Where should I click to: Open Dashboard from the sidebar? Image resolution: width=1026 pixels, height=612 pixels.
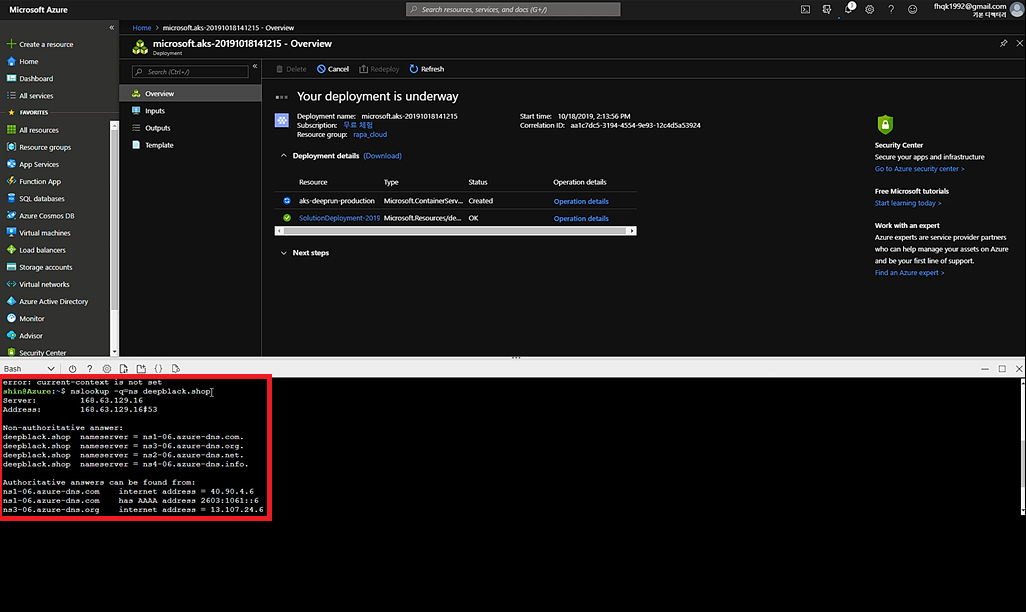pos(30,79)
